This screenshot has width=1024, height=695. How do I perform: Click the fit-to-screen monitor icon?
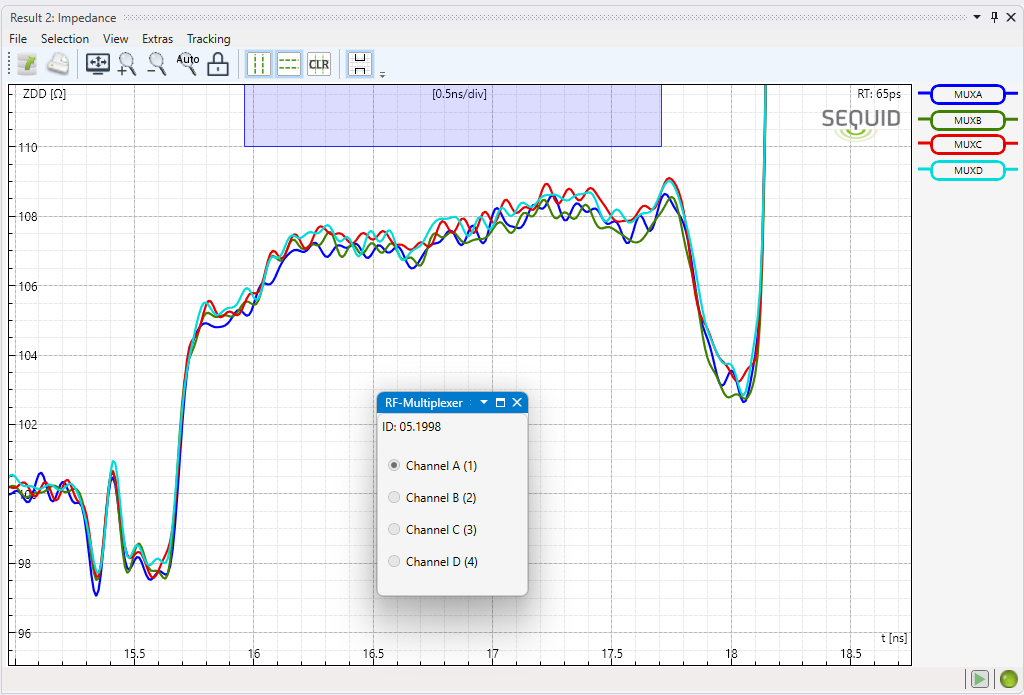(x=98, y=64)
